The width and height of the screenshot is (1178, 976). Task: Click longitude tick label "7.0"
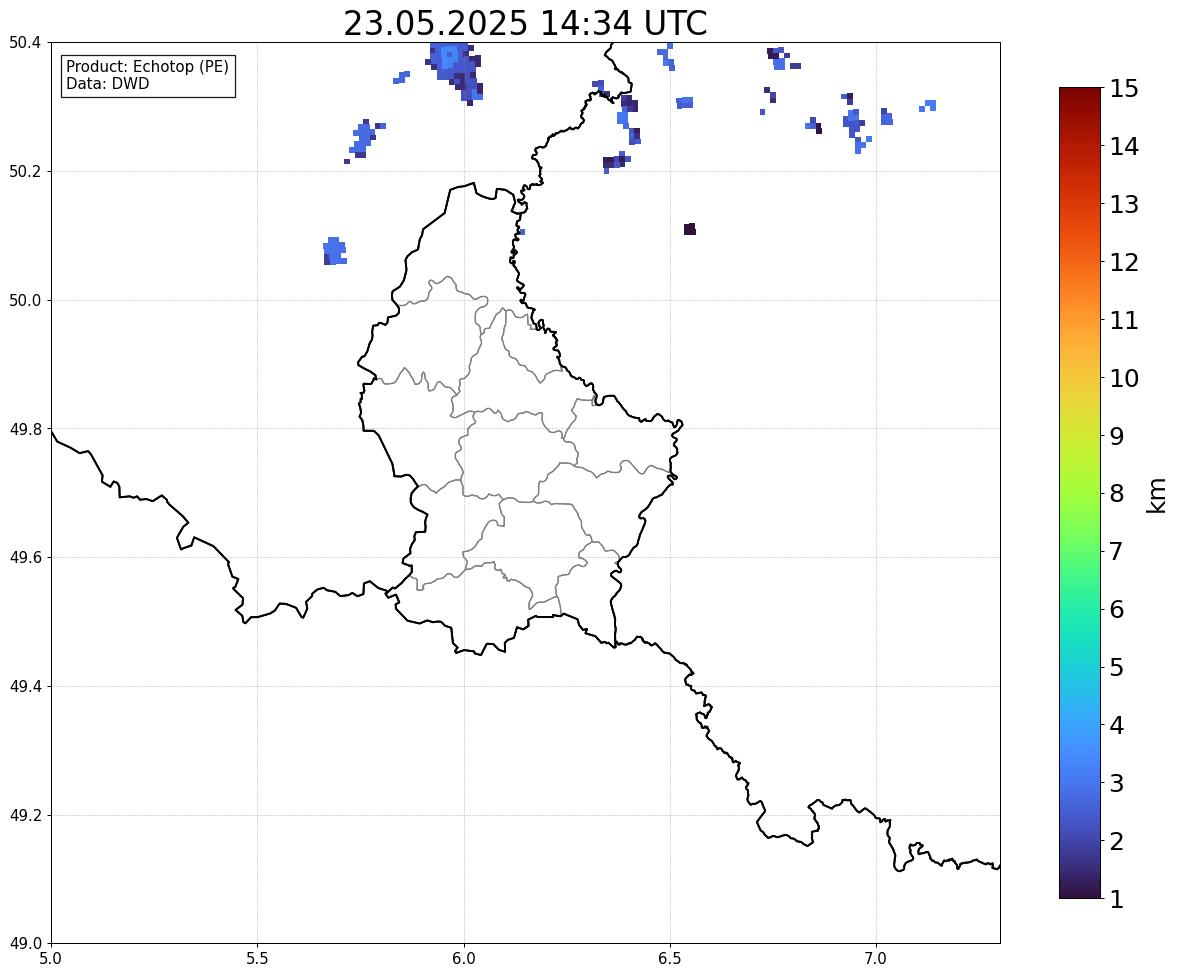pyautogui.click(x=876, y=959)
